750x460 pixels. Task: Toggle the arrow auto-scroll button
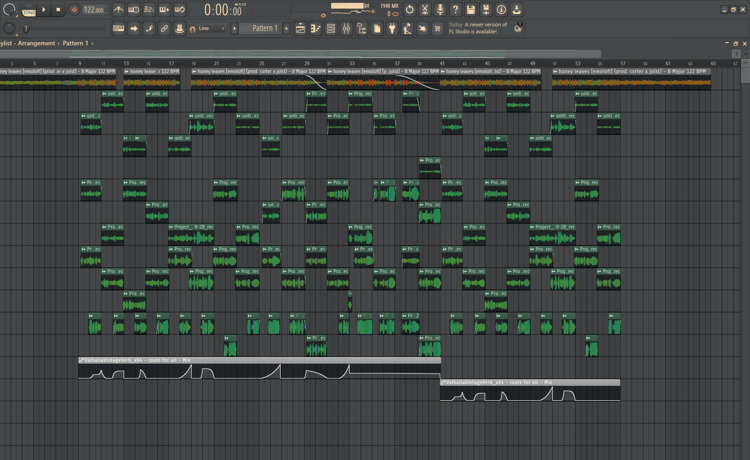134,29
